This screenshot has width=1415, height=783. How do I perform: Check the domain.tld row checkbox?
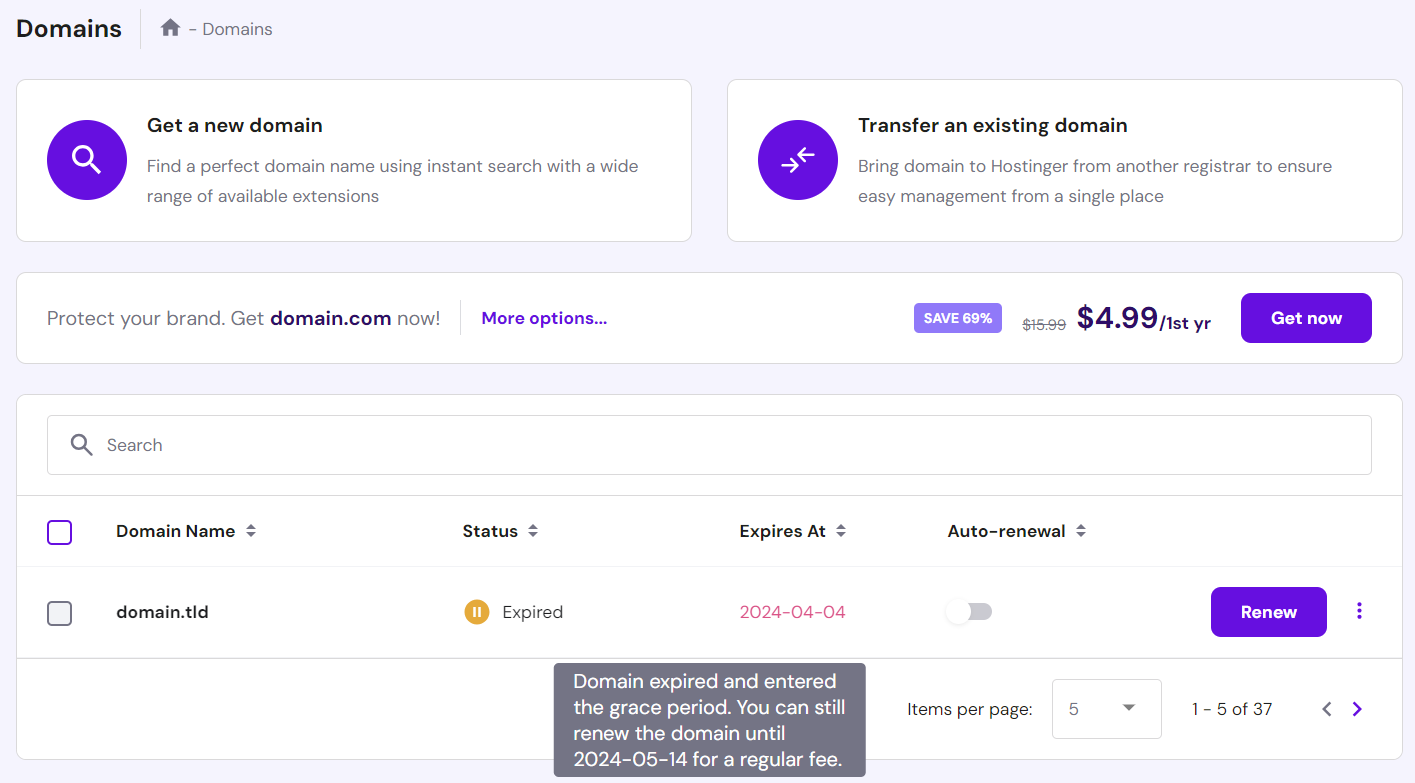(x=60, y=613)
